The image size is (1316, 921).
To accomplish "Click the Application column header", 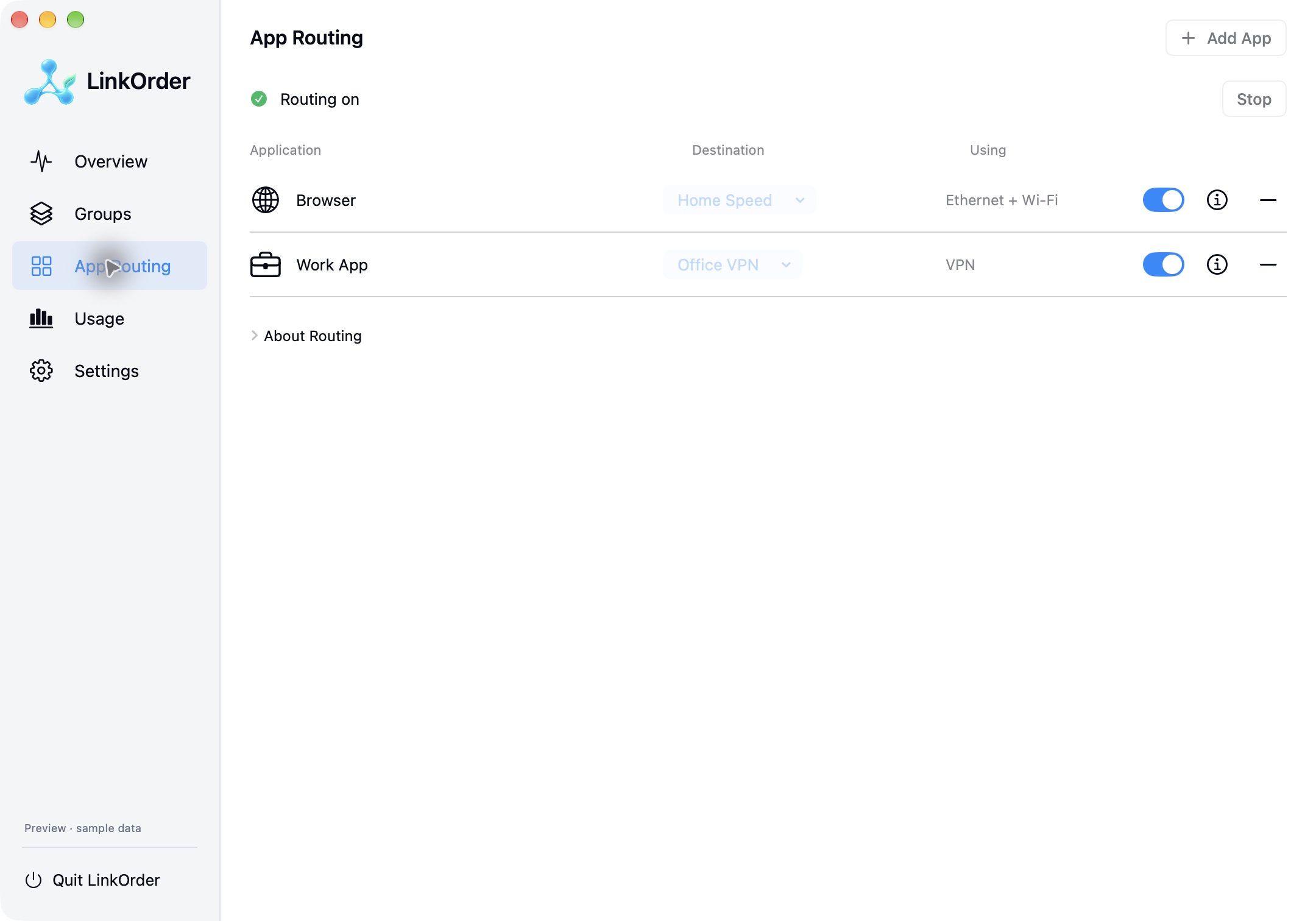I will (285, 150).
